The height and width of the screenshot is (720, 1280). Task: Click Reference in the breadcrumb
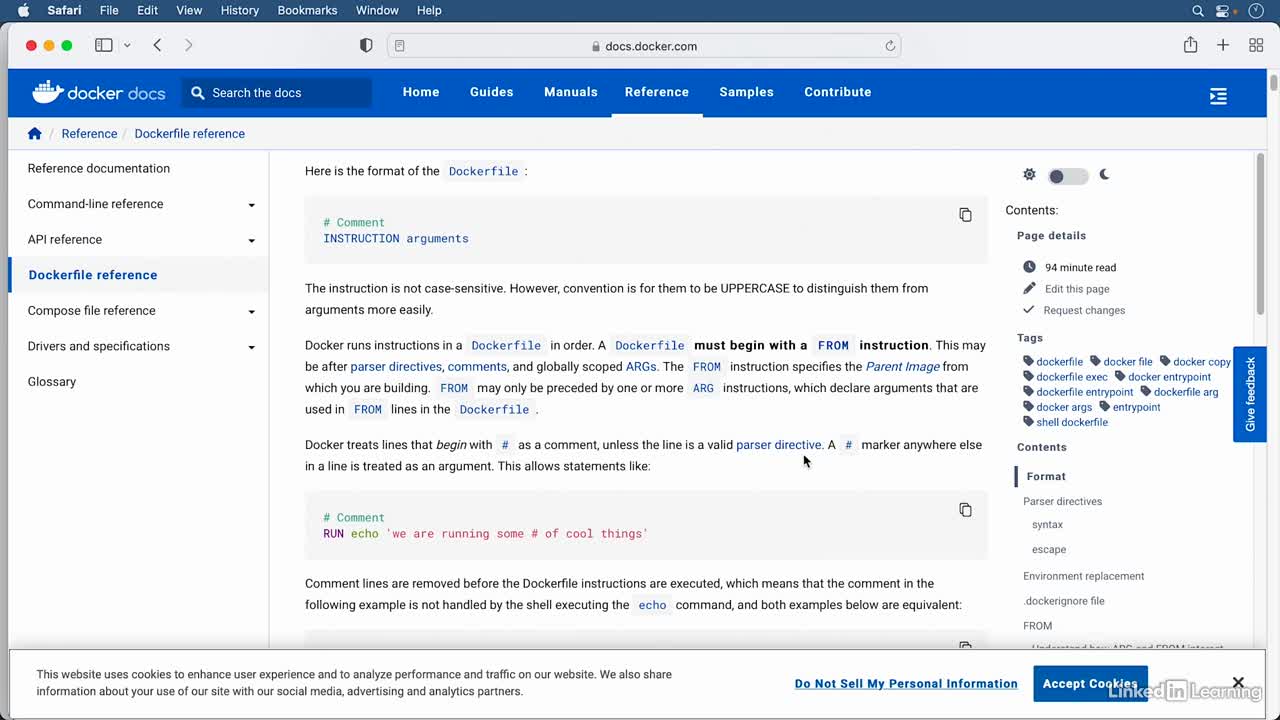(89, 133)
